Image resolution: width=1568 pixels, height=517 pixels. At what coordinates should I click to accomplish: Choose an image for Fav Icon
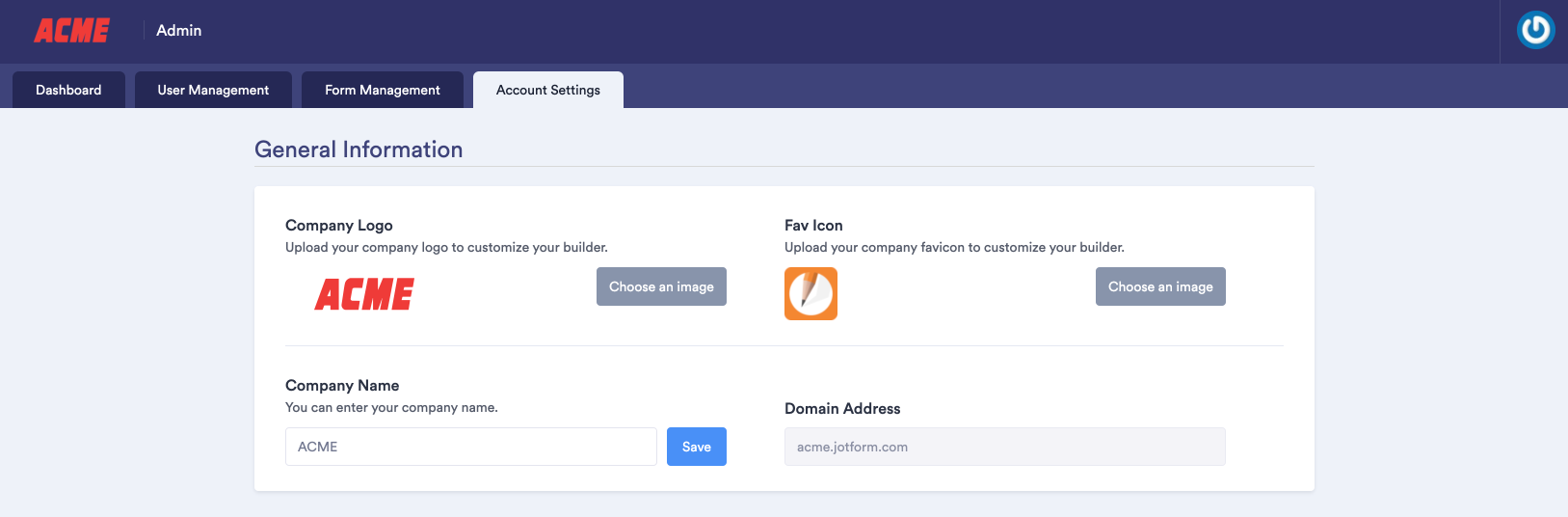pos(1160,286)
